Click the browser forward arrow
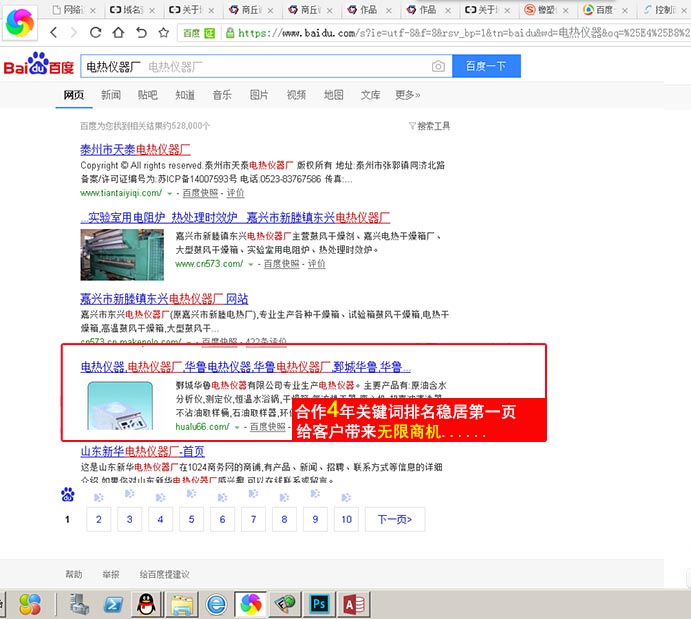 point(74,32)
